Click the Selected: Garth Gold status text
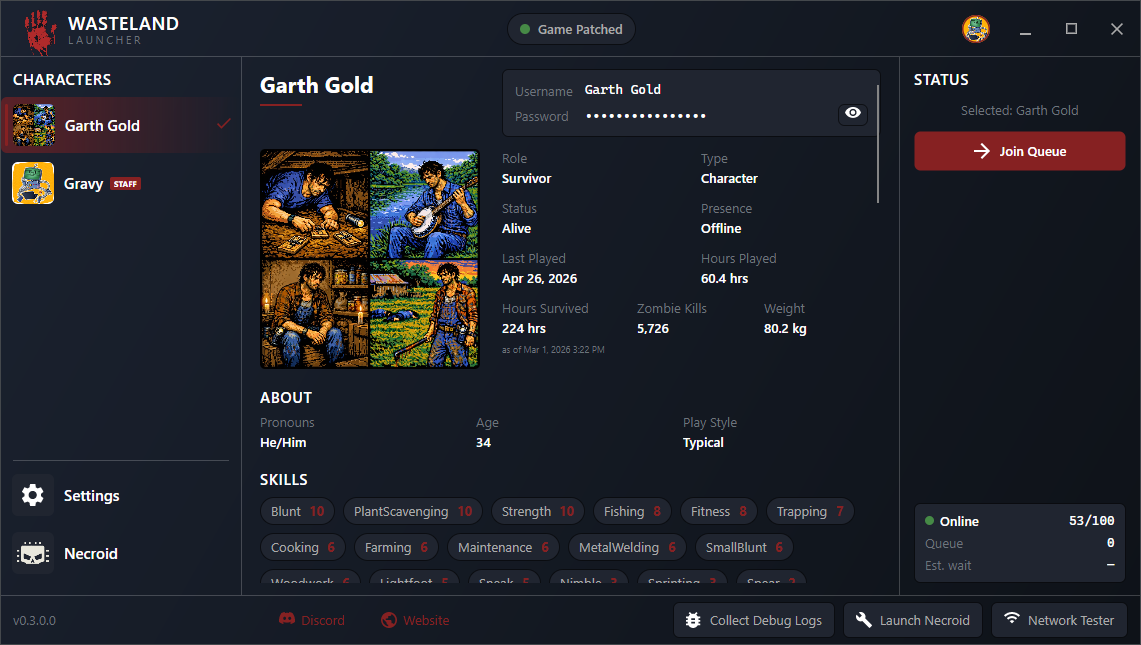The width and height of the screenshot is (1141, 645). pyautogui.click(x=1019, y=110)
